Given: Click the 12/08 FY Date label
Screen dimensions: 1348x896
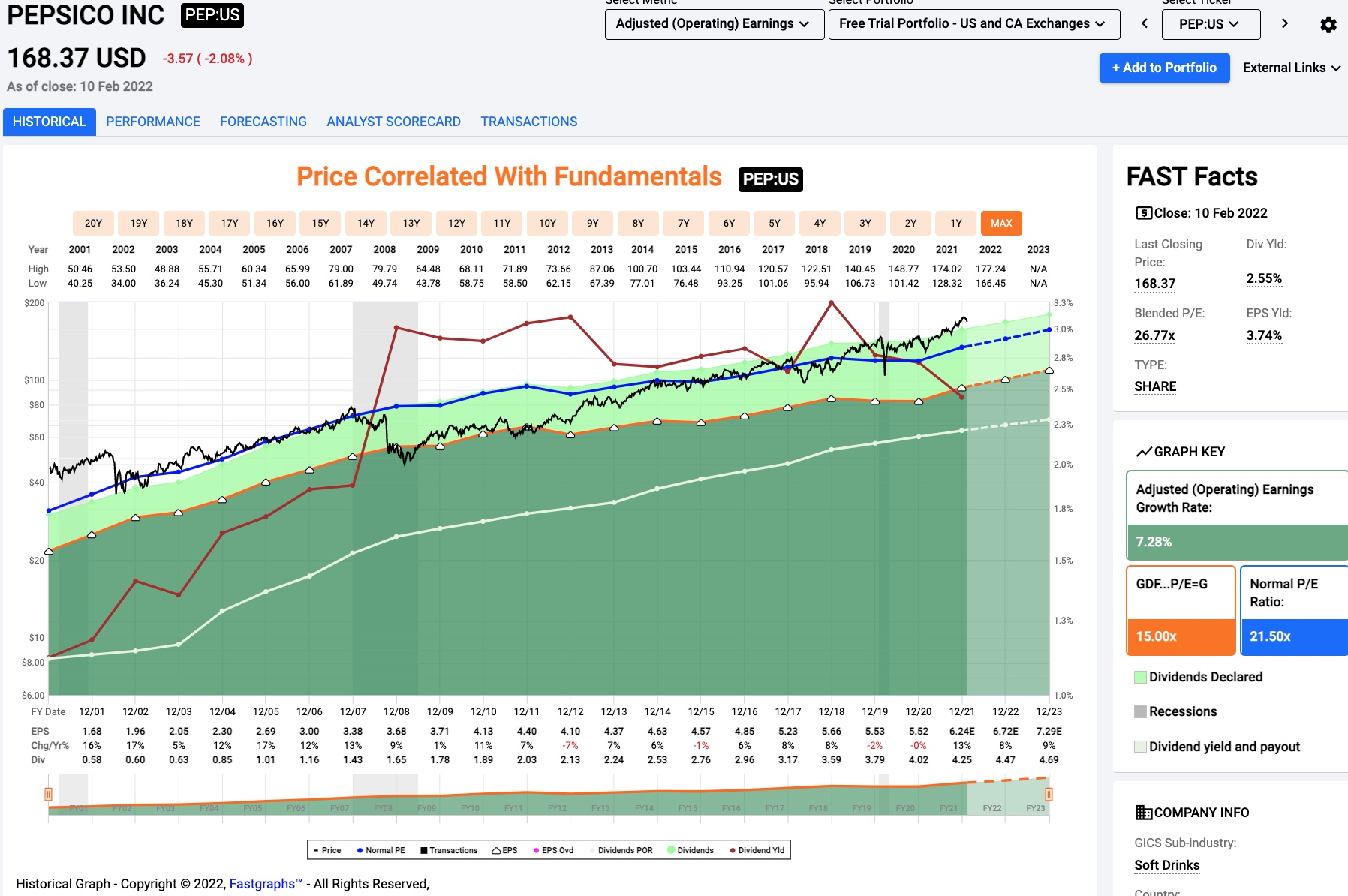Looking at the screenshot, I should pyautogui.click(x=396, y=711).
